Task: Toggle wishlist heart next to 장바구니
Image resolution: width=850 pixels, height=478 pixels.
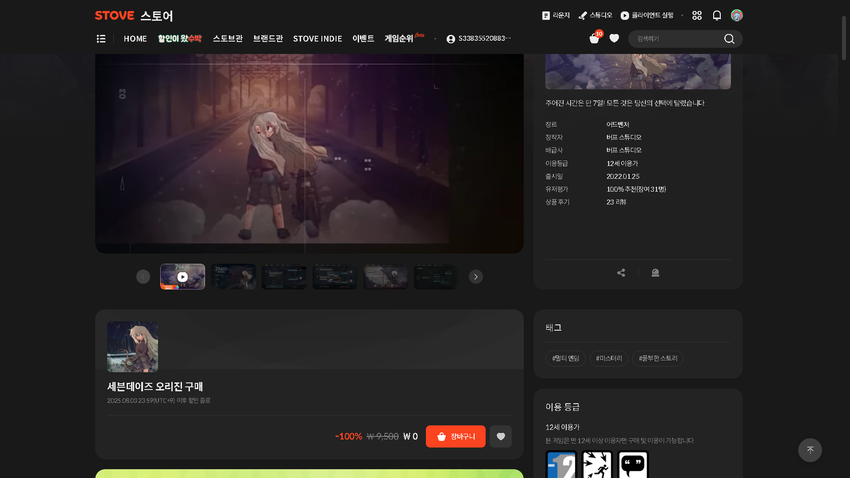Action: pos(500,436)
